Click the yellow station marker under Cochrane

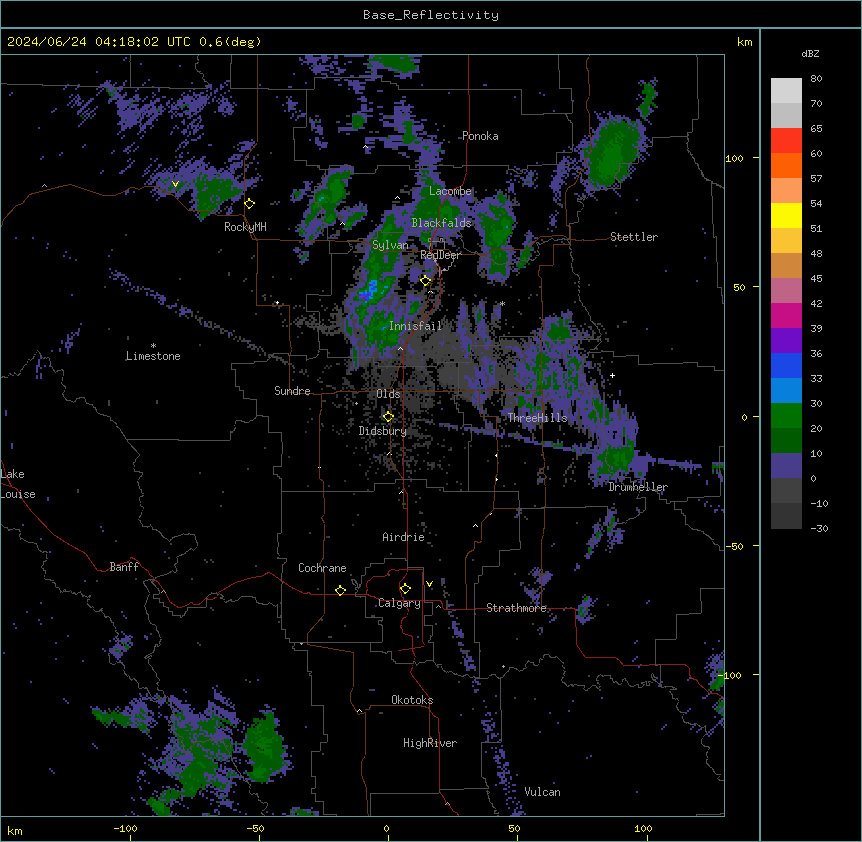tap(340, 590)
